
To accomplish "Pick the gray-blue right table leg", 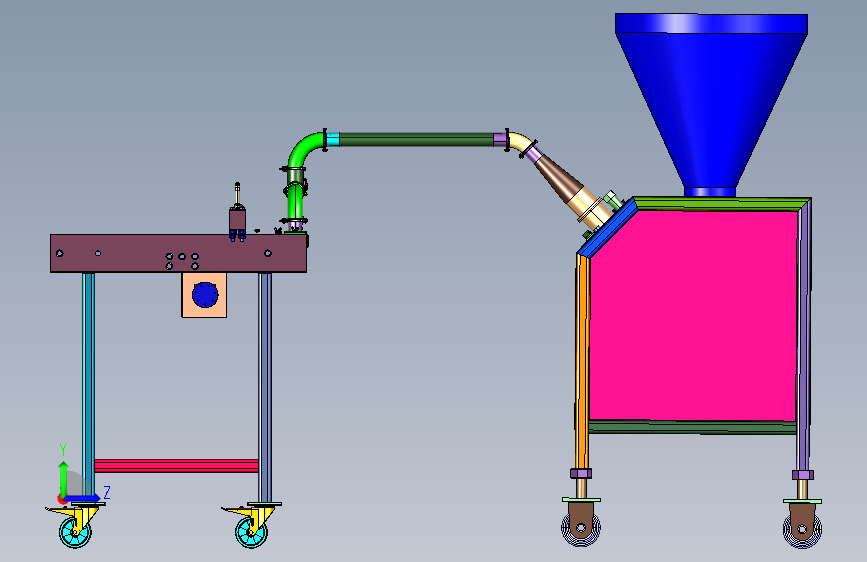I will pos(265,387).
